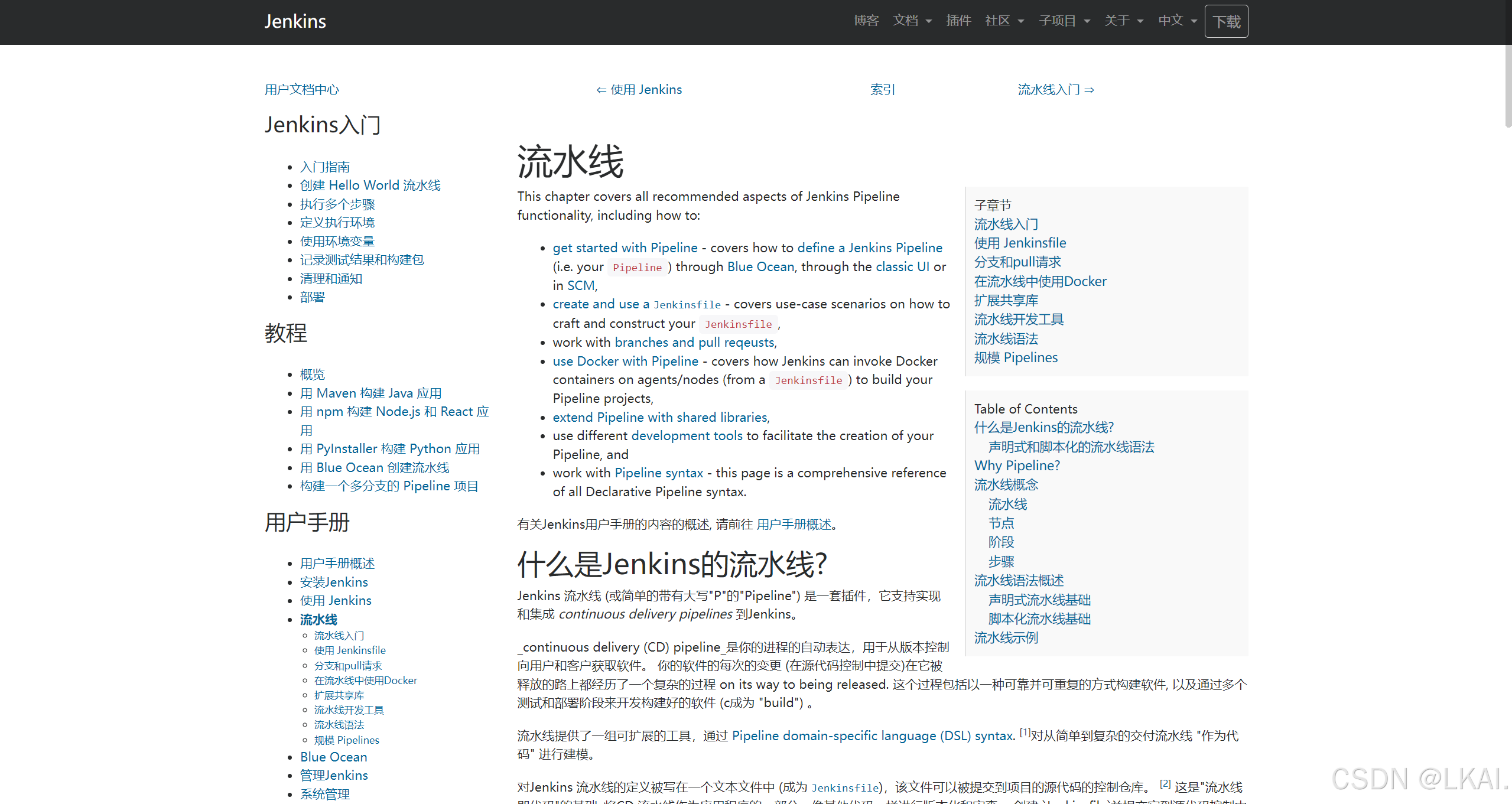The image size is (1512, 804).
Task: Click the page vertical scrollbar thumb
Action: tap(1508, 86)
